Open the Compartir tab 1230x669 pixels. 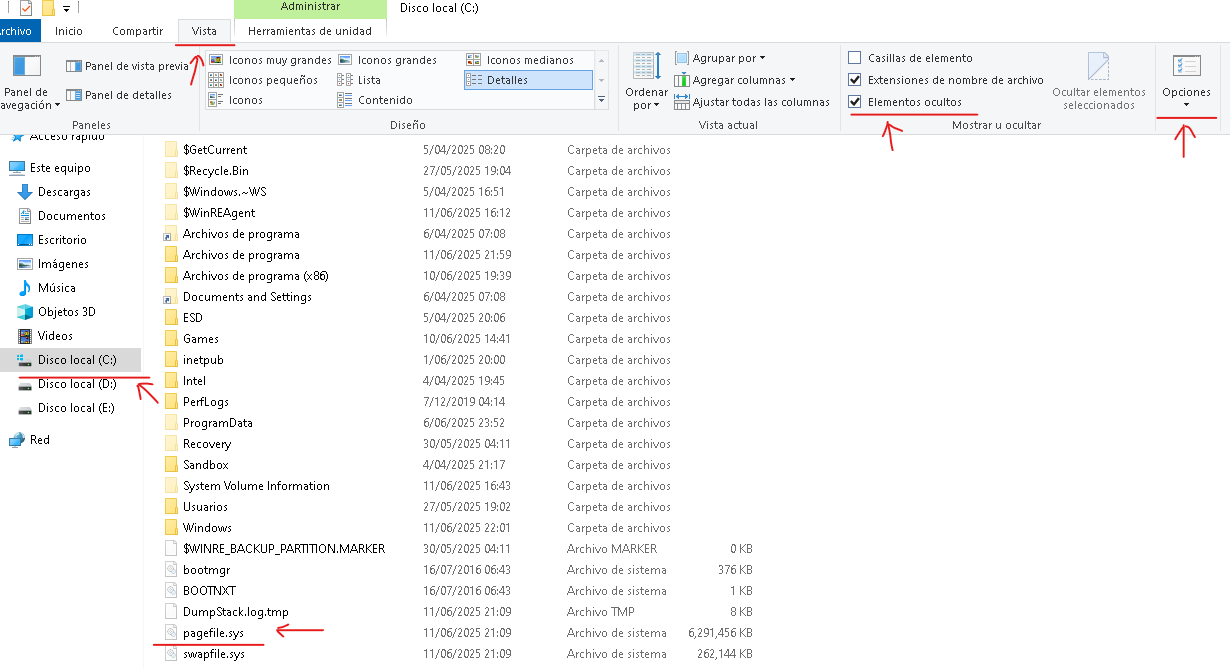pos(137,31)
